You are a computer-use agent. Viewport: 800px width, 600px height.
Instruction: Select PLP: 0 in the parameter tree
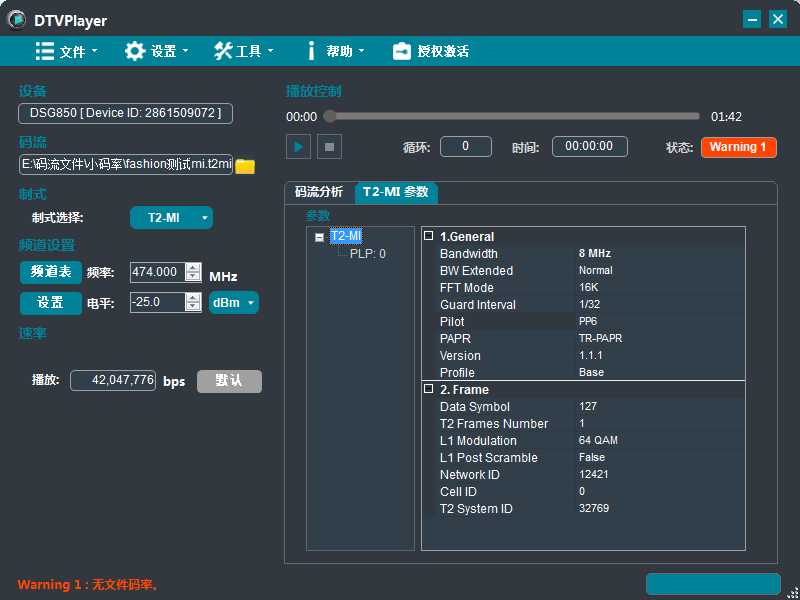point(367,254)
